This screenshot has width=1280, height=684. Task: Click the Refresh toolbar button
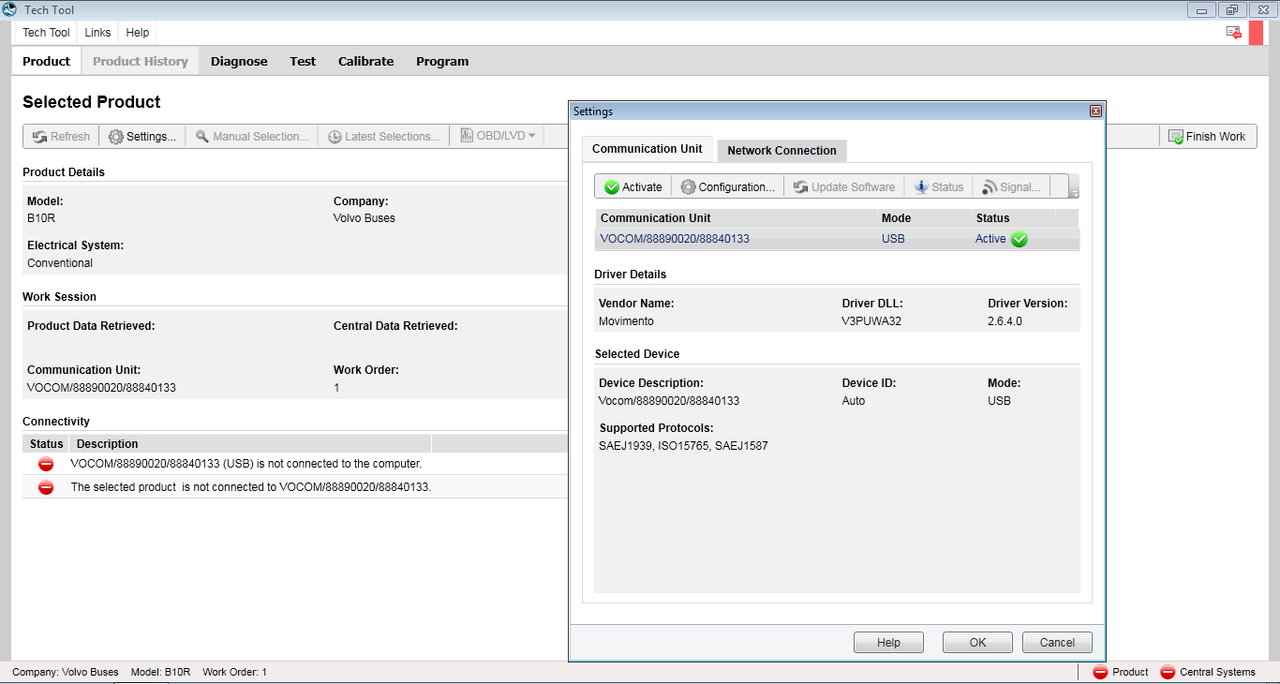click(x=61, y=136)
